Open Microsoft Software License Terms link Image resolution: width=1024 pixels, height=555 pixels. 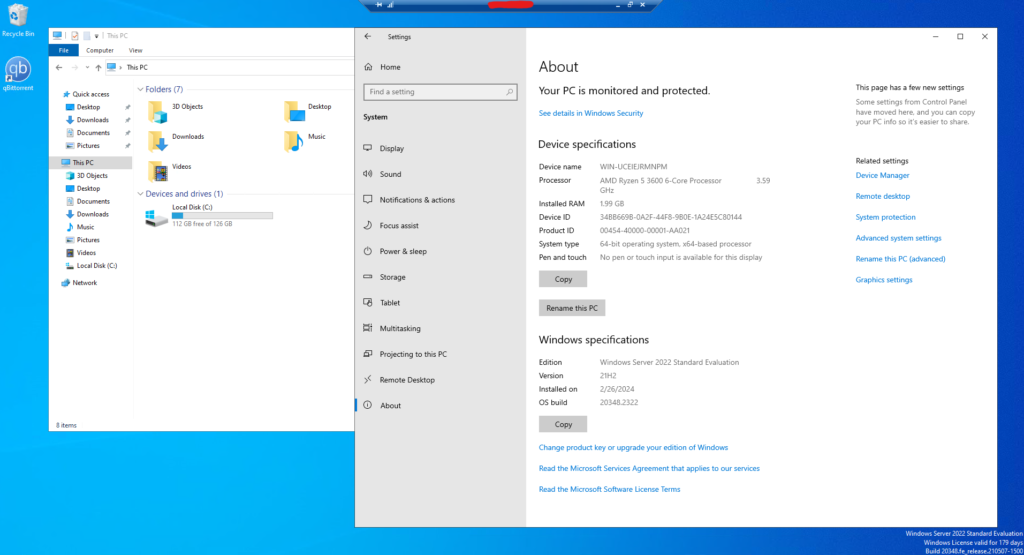click(609, 489)
